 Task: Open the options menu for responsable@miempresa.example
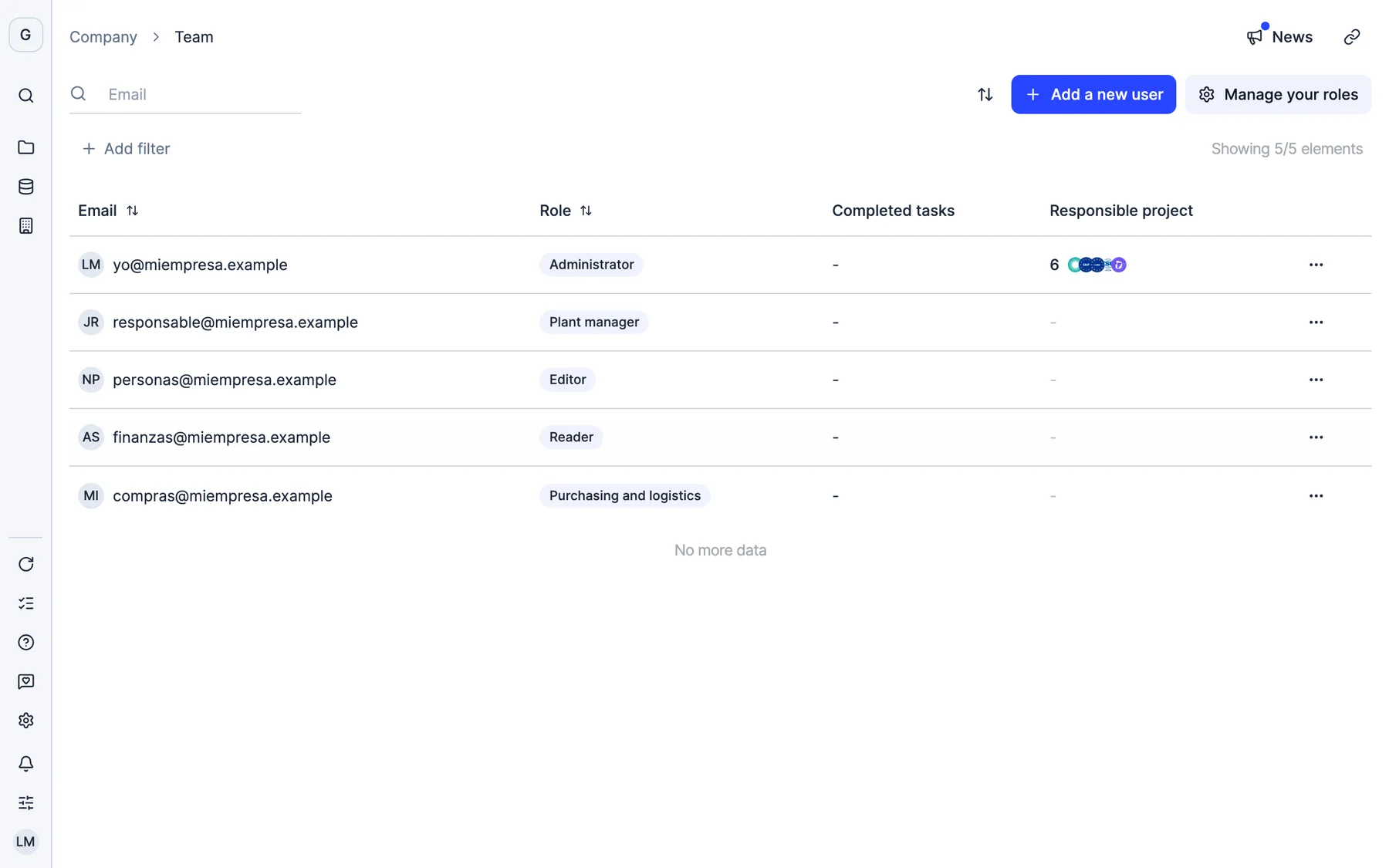pyautogui.click(x=1316, y=323)
